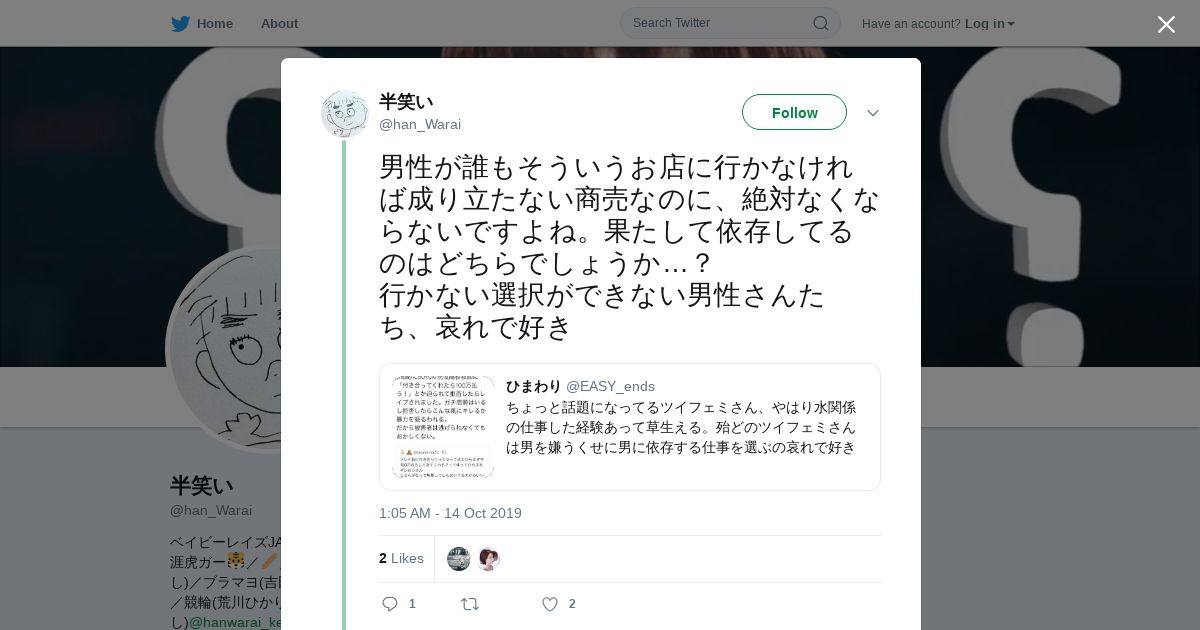
Task: Like the tweet with the heart icon
Action: click(x=549, y=604)
